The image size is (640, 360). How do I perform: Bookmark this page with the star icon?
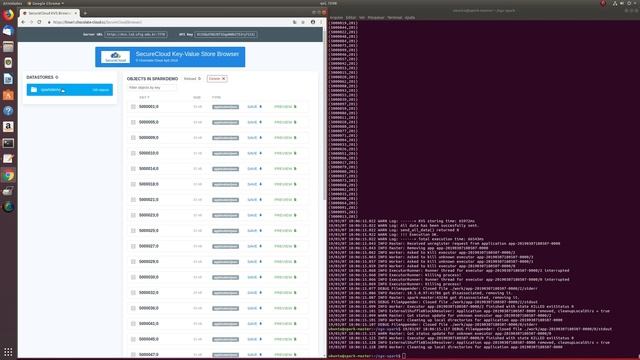[x=303, y=22]
